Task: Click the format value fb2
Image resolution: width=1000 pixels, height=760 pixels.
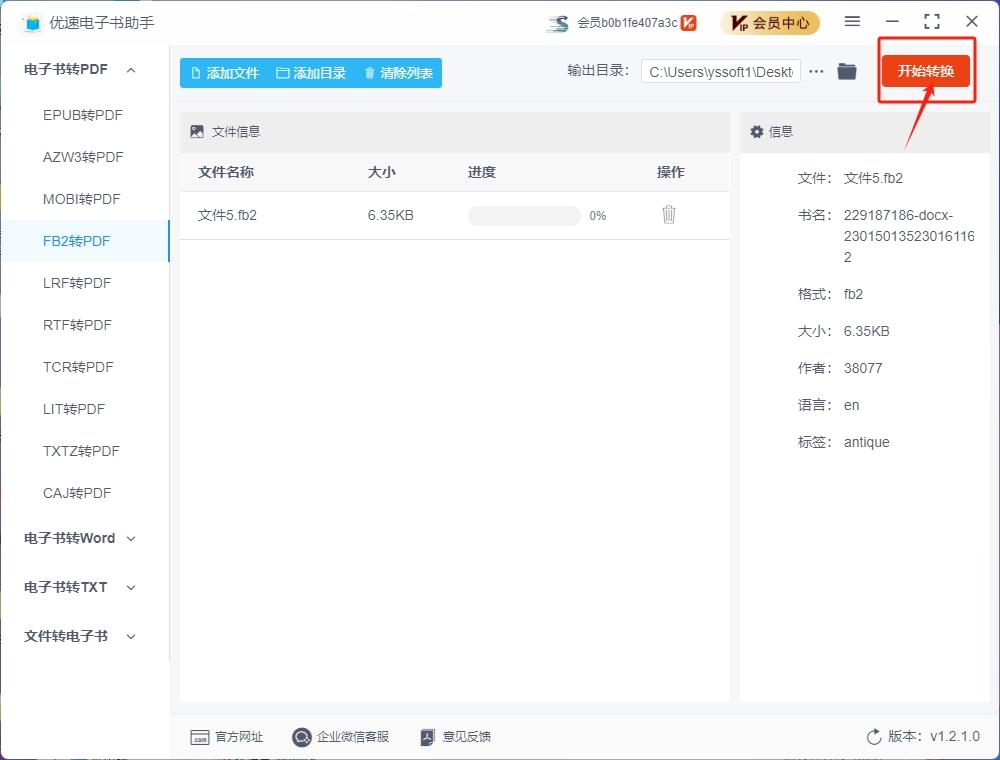Action: pyautogui.click(x=853, y=295)
